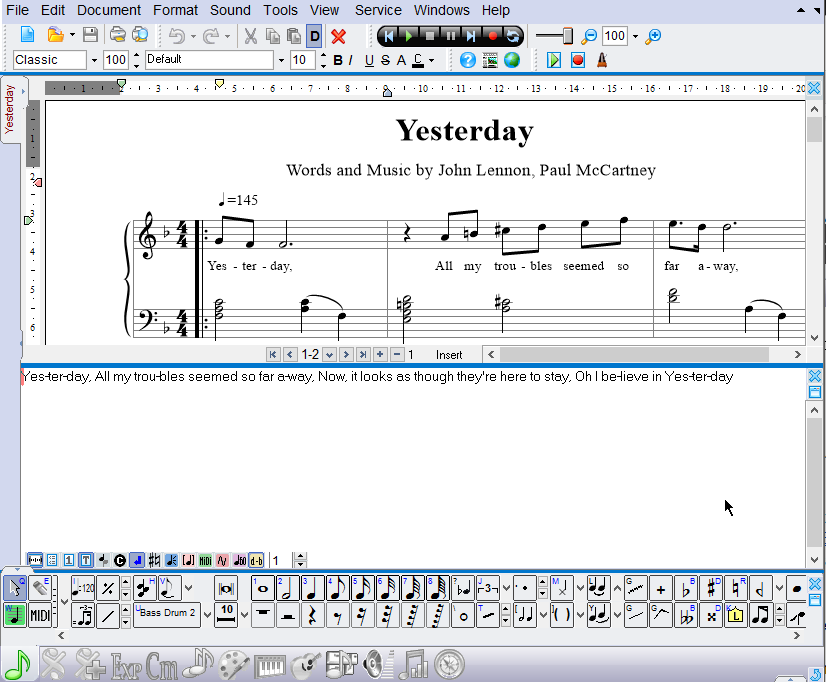Select the quarter note duration button
The height and width of the screenshot is (682, 826).
(312, 588)
